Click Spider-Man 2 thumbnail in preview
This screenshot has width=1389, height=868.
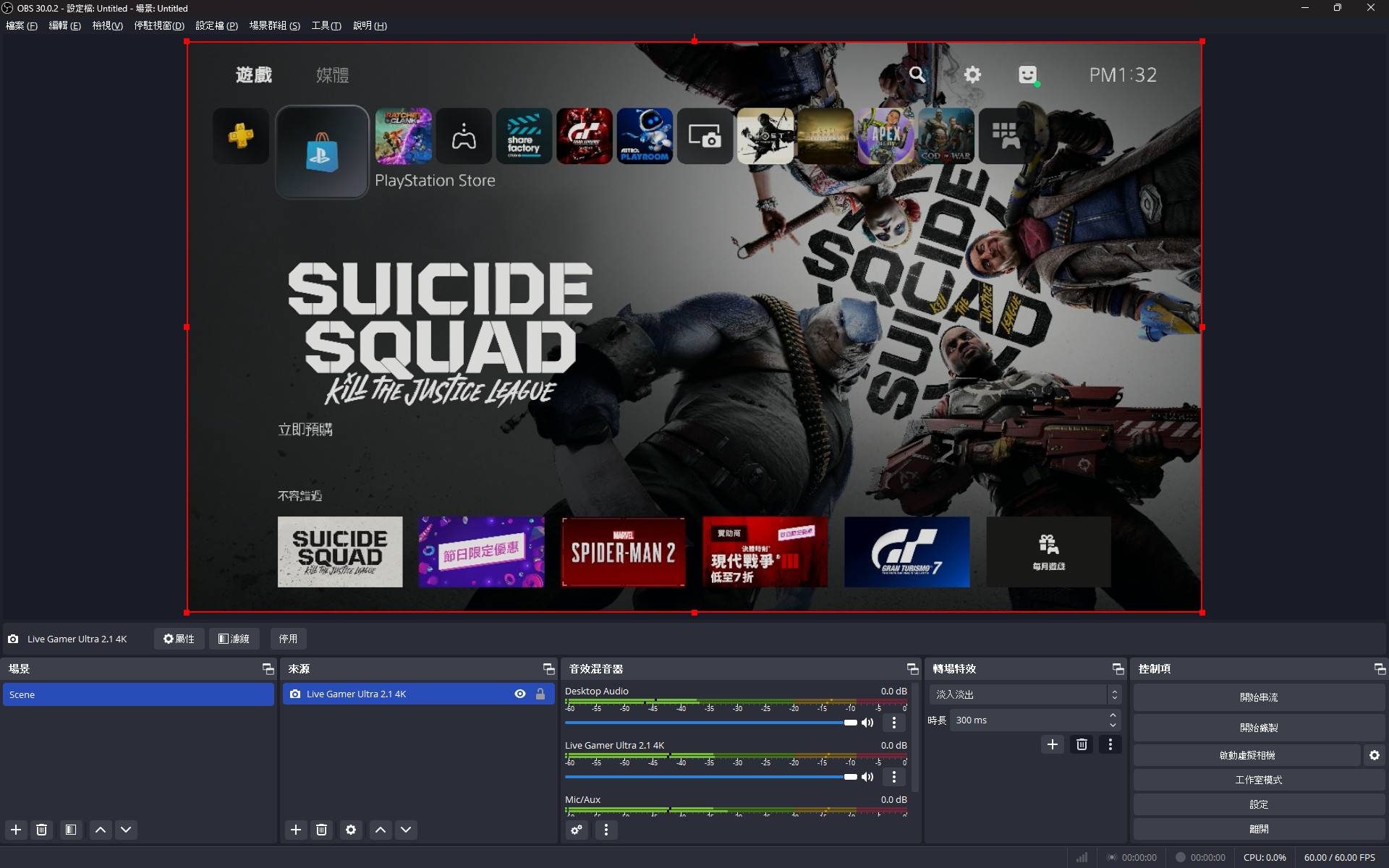click(x=624, y=552)
